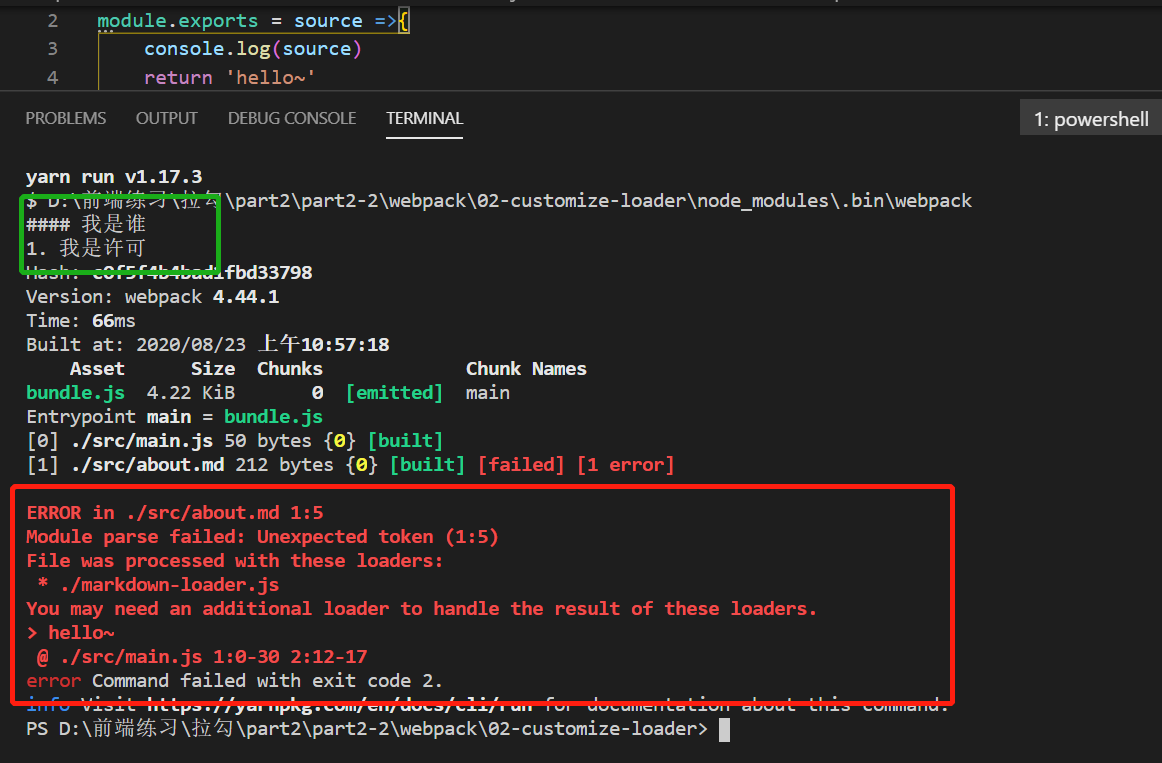Click line number 2 in editor gutter
Screen dimensions: 1162x763
tap(53, 21)
